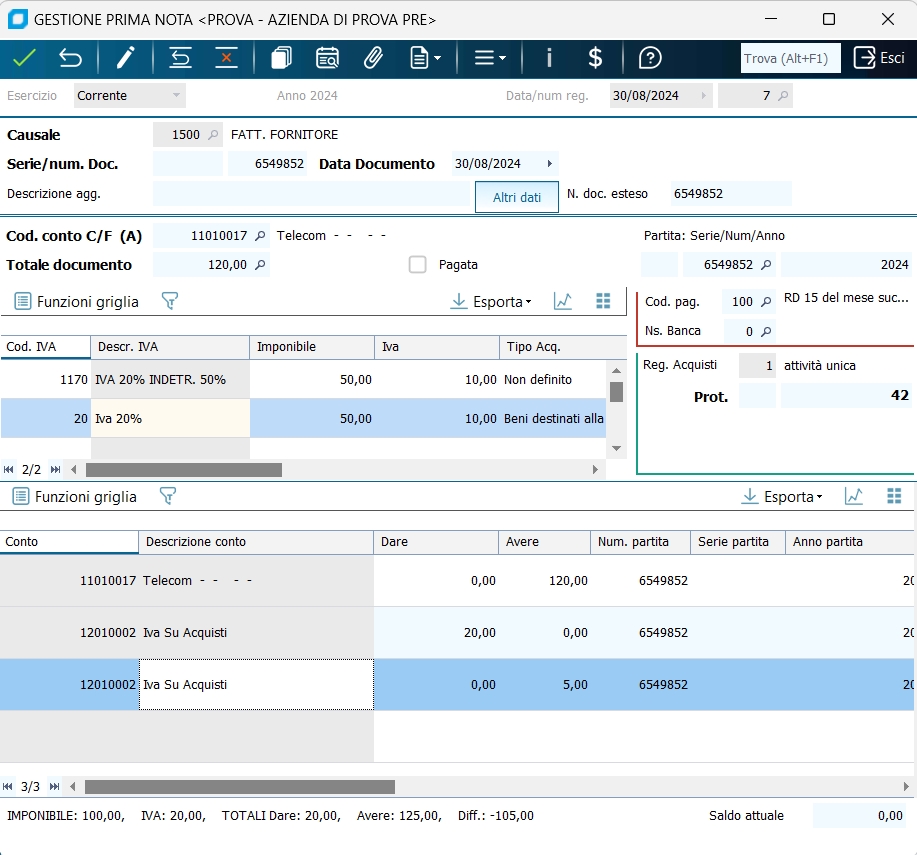Click the pencil edit icon
The width and height of the screenshot is (917, 855).
(x=125, y=58)
